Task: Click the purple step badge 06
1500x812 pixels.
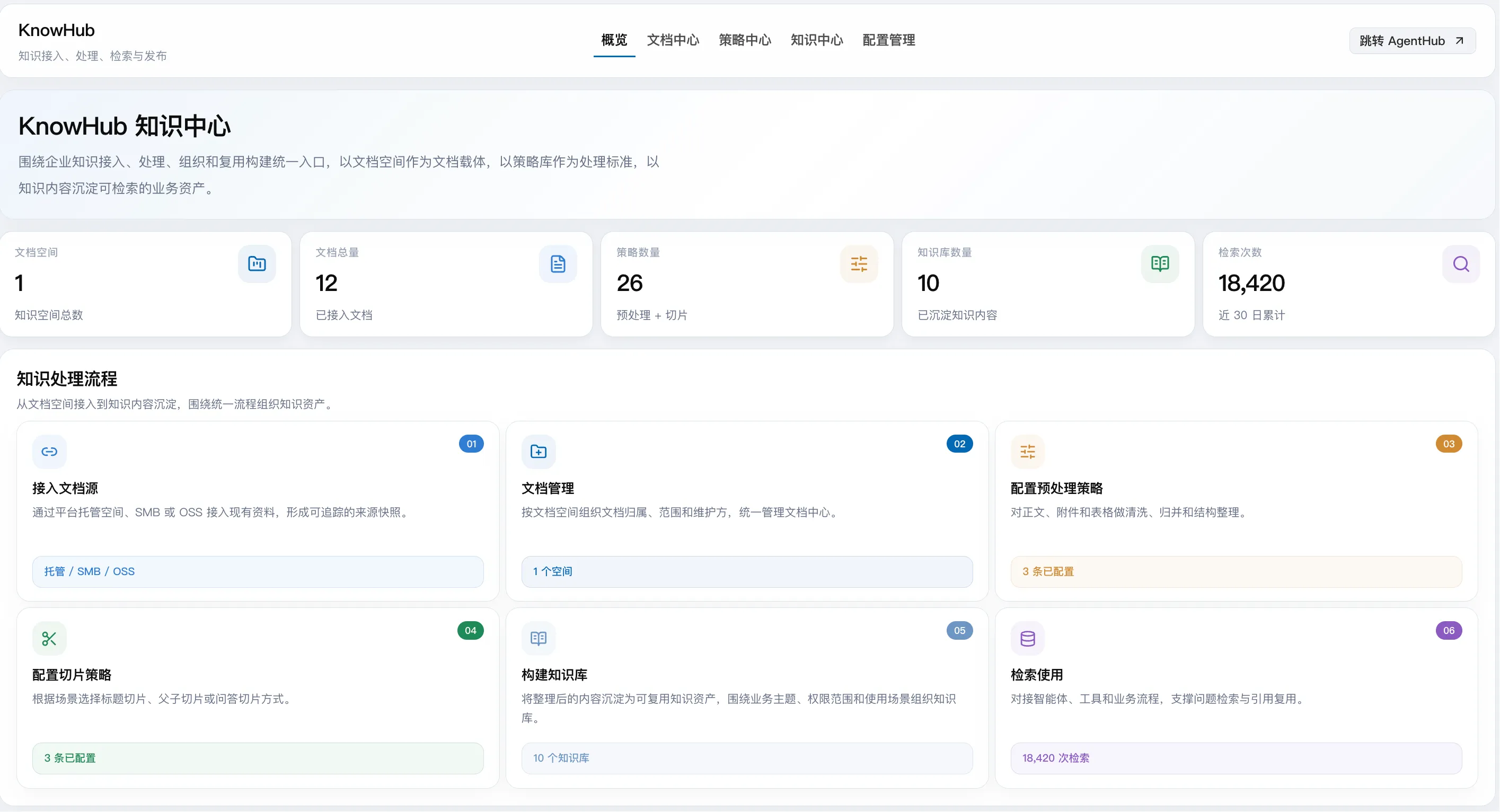Action: click(1449, 630)
